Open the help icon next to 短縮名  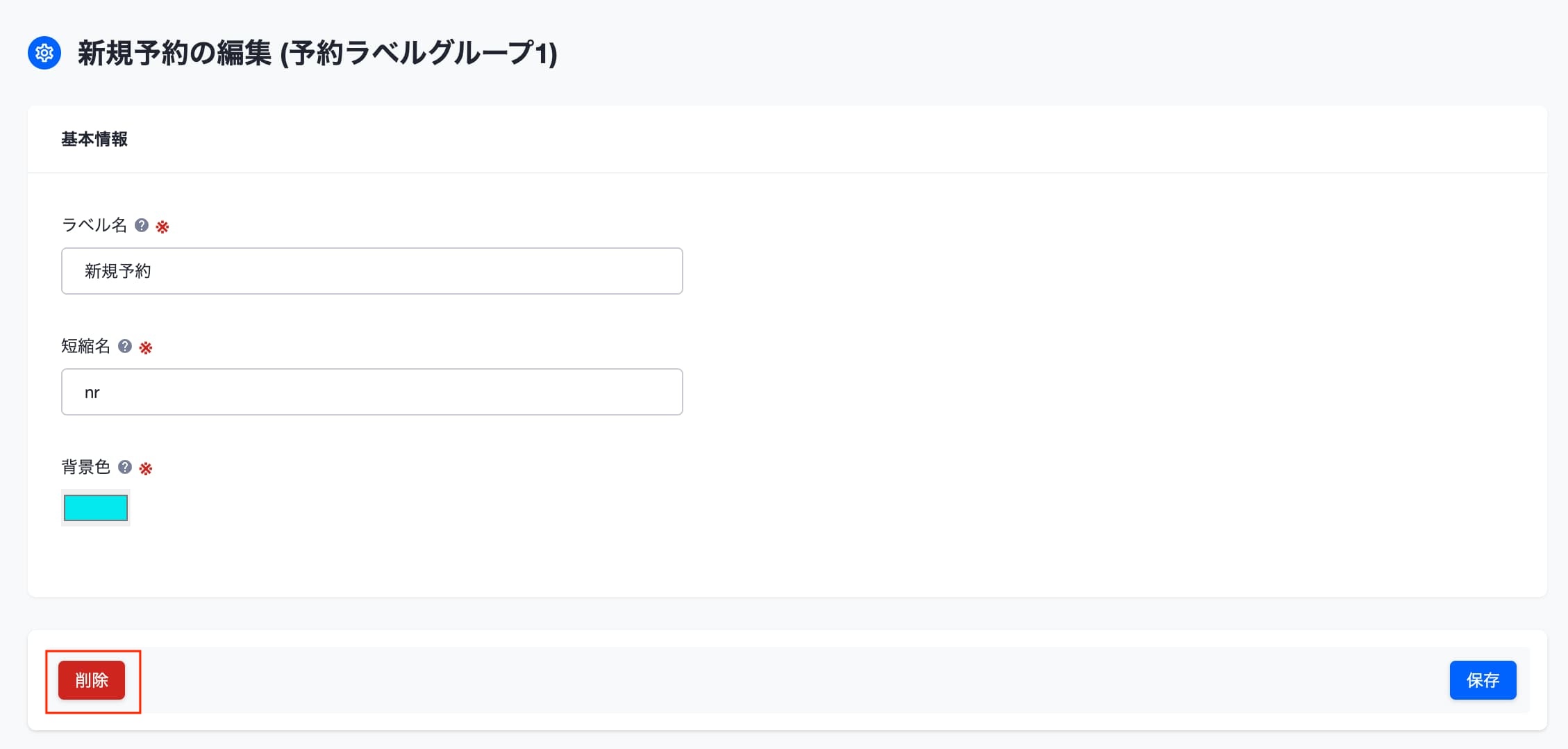125,346
